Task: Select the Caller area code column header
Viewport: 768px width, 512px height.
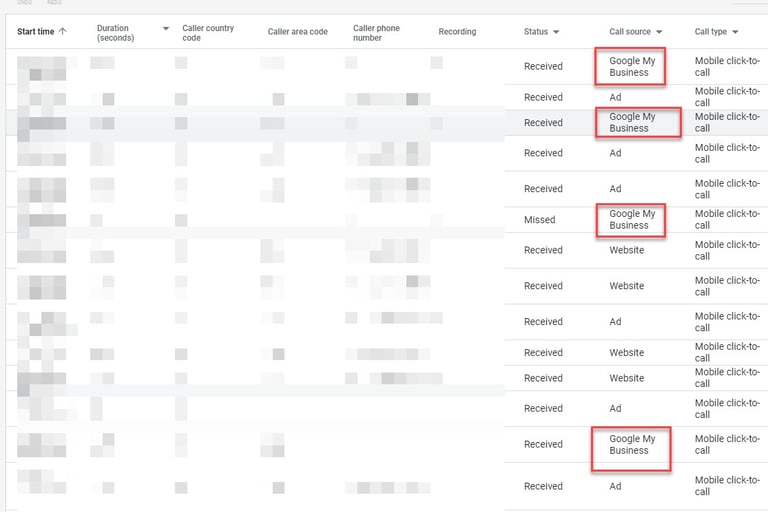Action: point(297,31)
